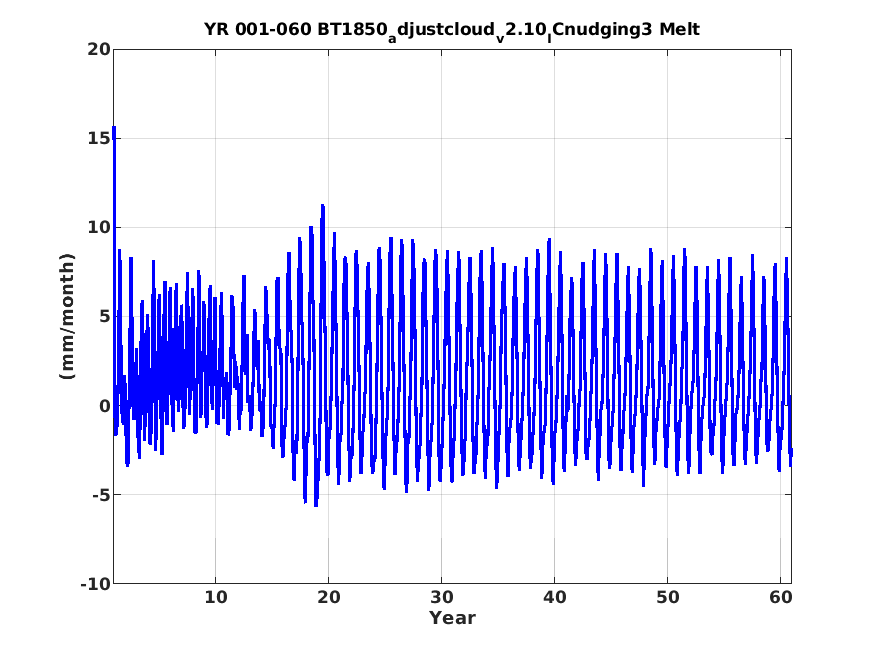Click x-axis tick label '40'
The height and width of the screenshot is (656, 875).
coord(554,597)
